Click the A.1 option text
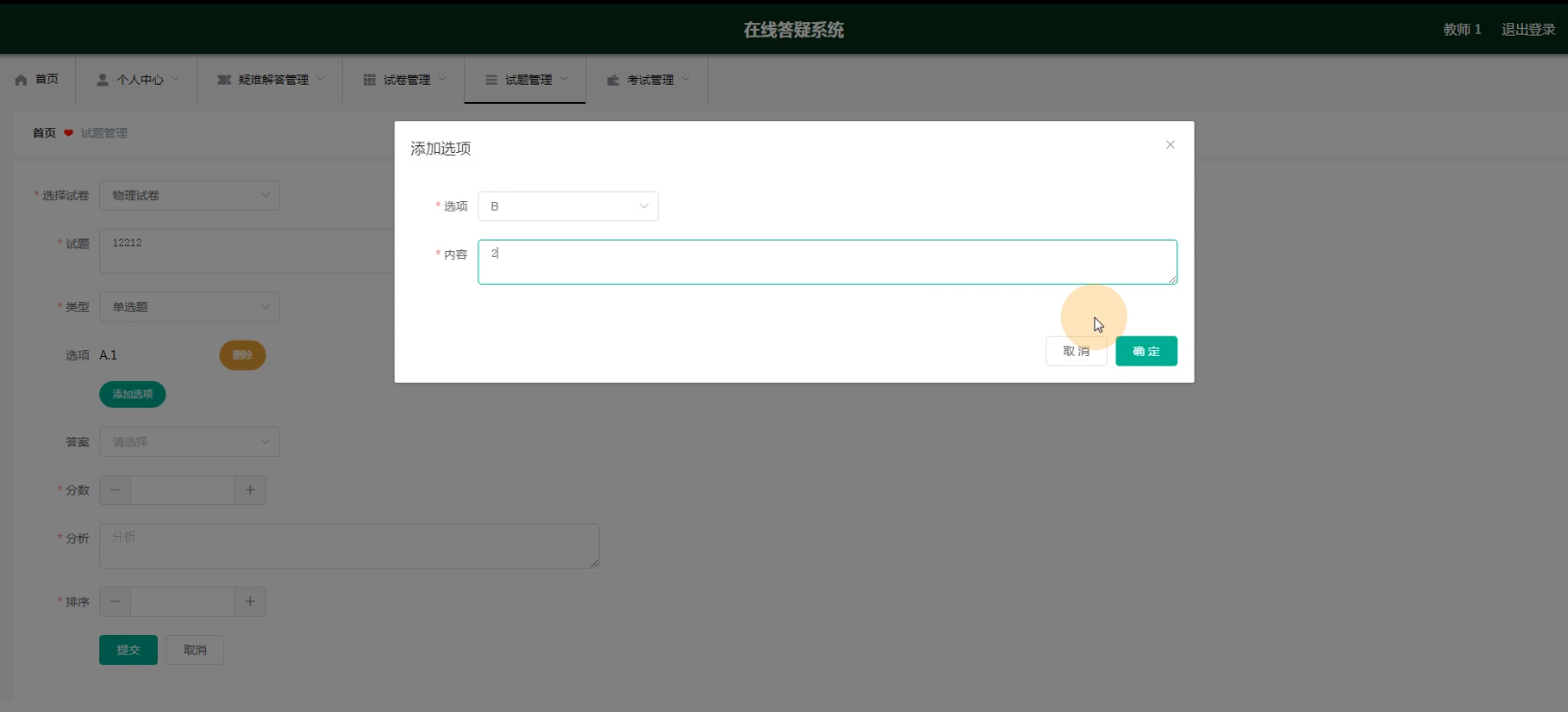 [108, 355]
